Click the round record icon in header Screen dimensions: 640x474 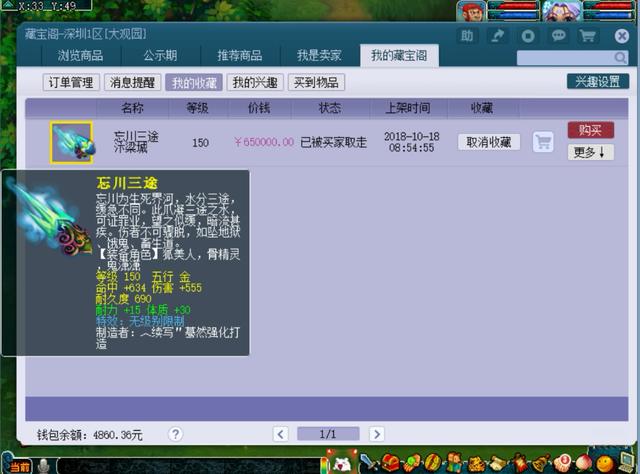click(527, 35)
